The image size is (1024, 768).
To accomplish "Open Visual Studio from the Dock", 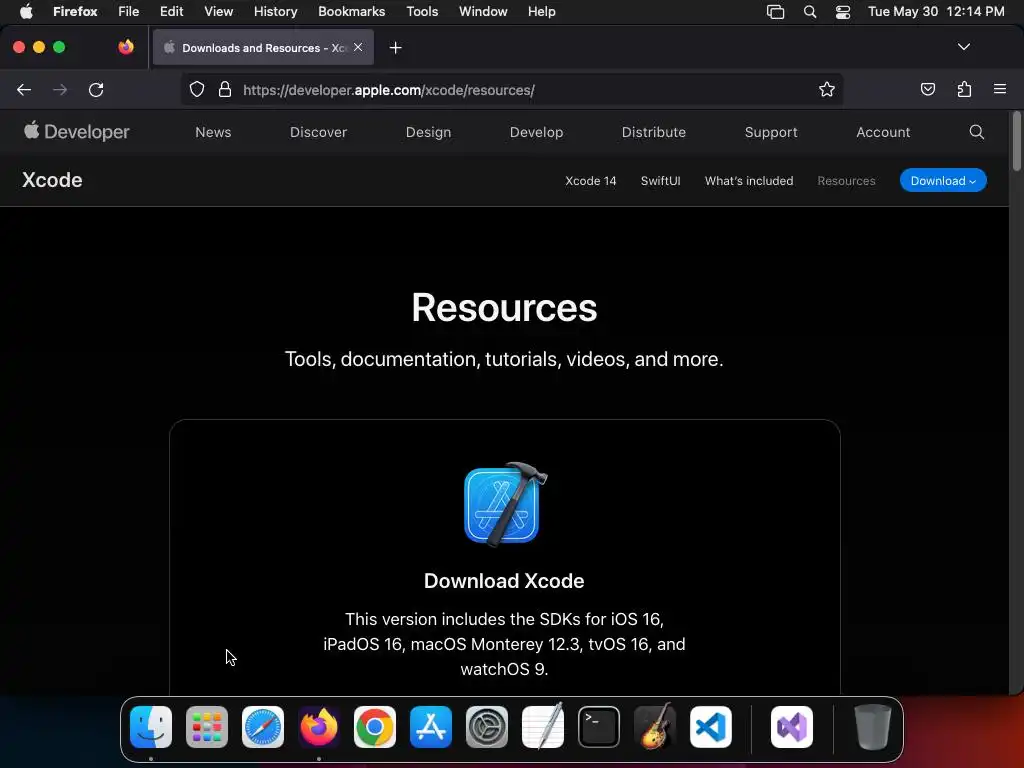I will [x=792, y=727].
